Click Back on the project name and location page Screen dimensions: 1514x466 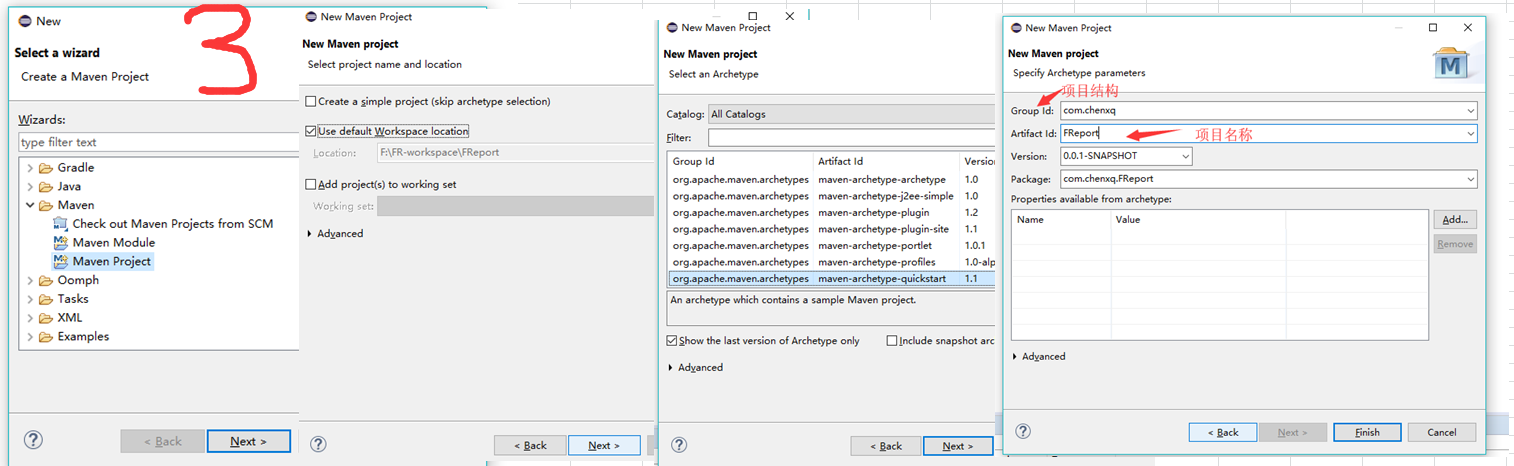(x=530, y=445)
